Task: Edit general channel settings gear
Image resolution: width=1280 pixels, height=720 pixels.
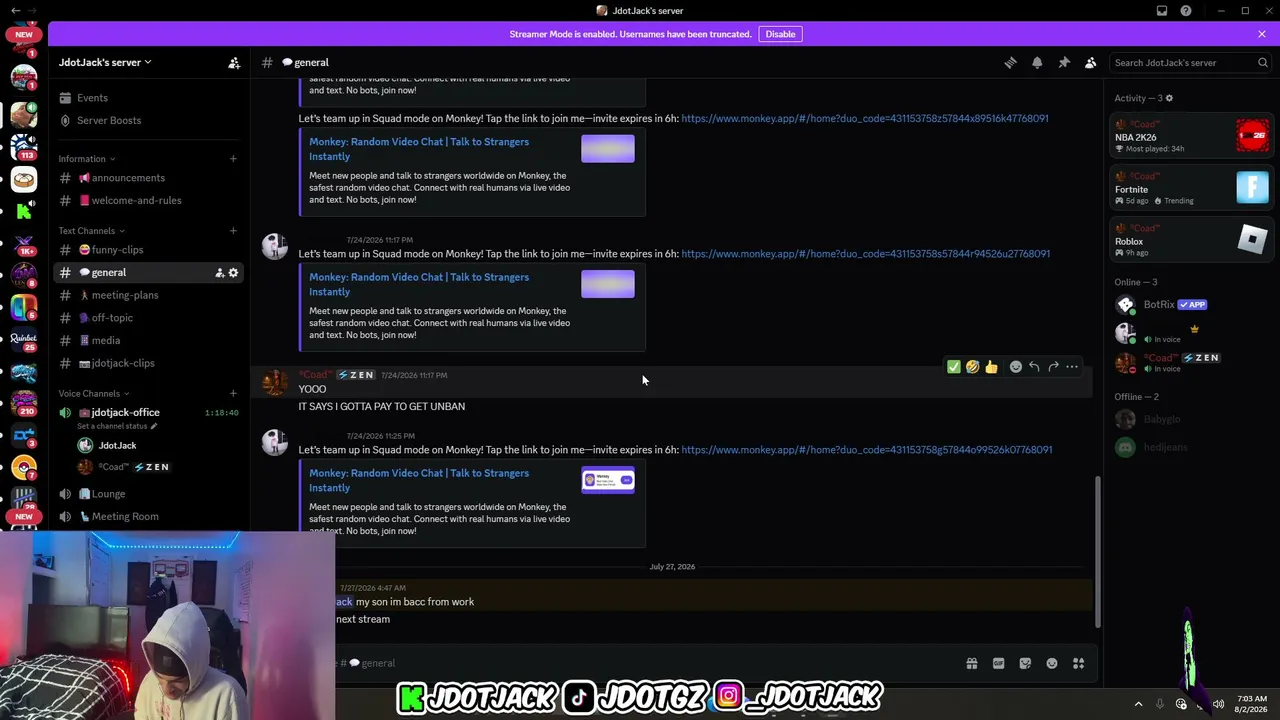Action: pyautogui.click(x=234, y=273)
